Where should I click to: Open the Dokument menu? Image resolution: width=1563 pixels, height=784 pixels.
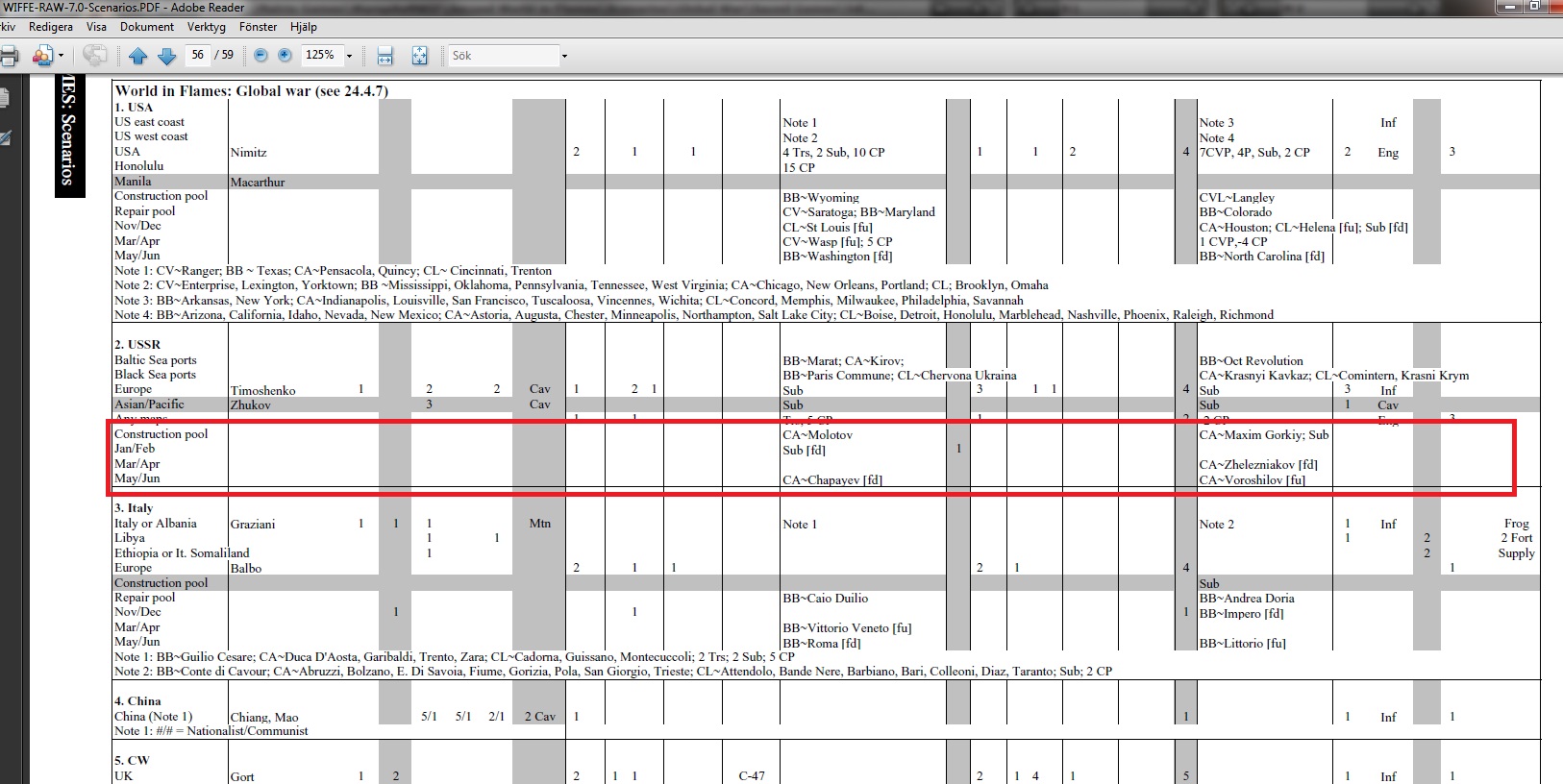147,27
